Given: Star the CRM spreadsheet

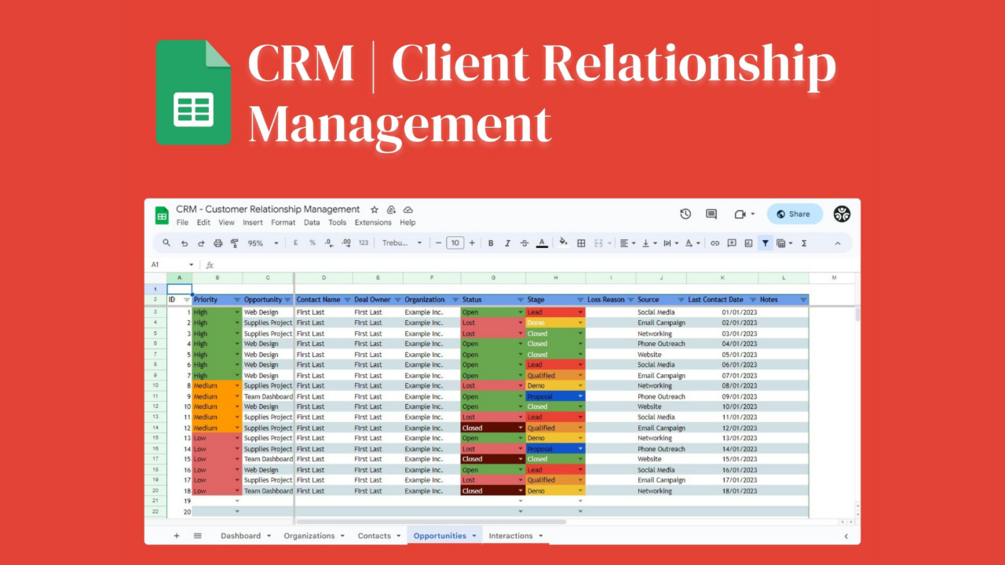Looking at the screenshot, I should (374, 209).
